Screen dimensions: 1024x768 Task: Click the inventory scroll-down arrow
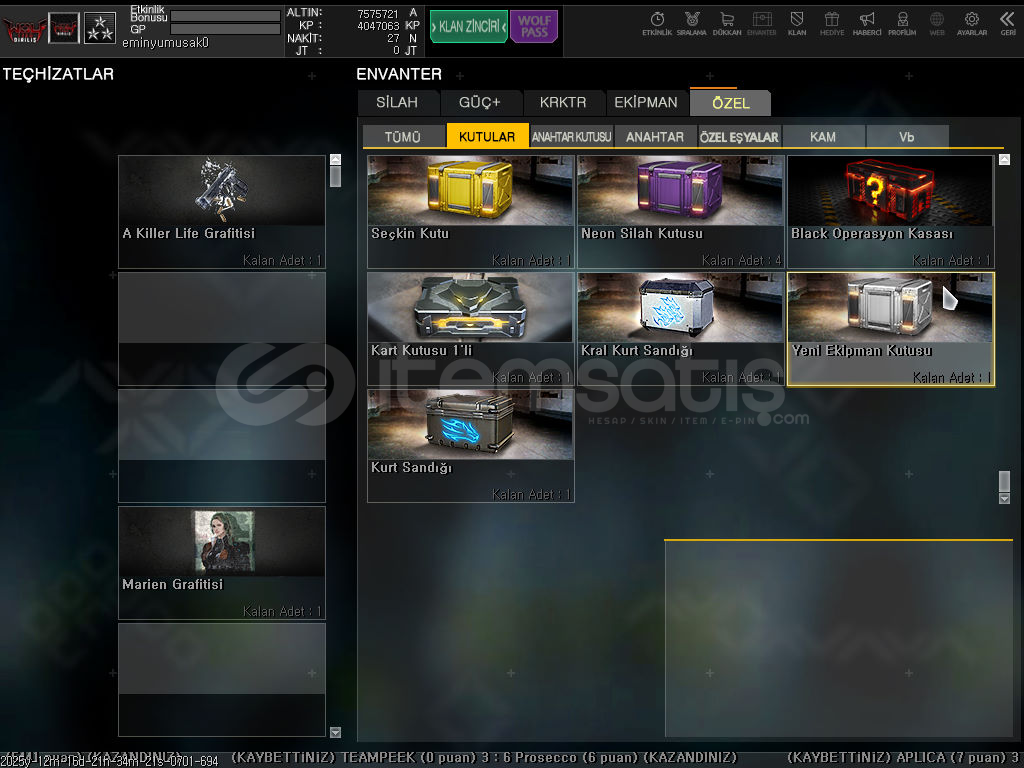(x=1004, y=499)
